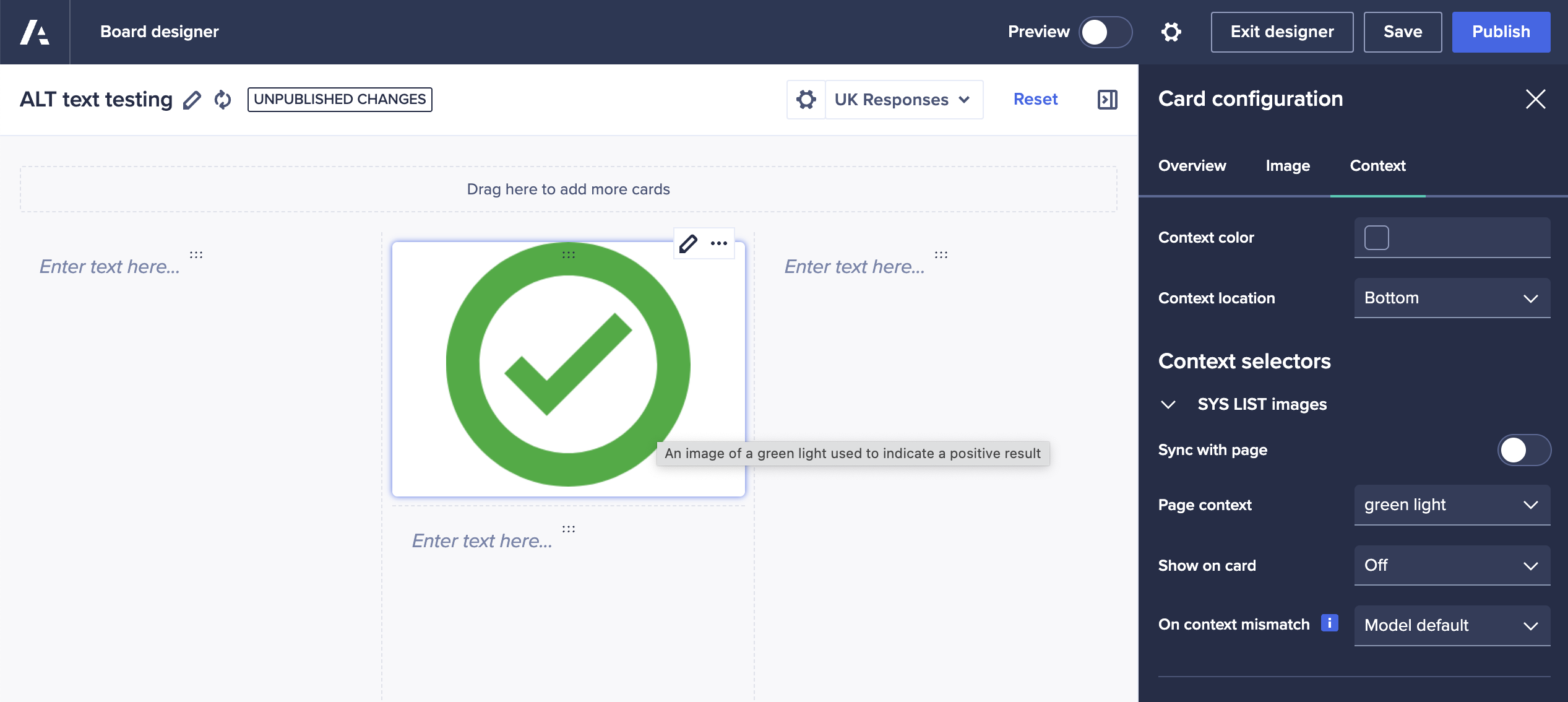Viewport: 1568px width, 702px height.
Task: Switch to the Overview tab
Action: 1192,166
